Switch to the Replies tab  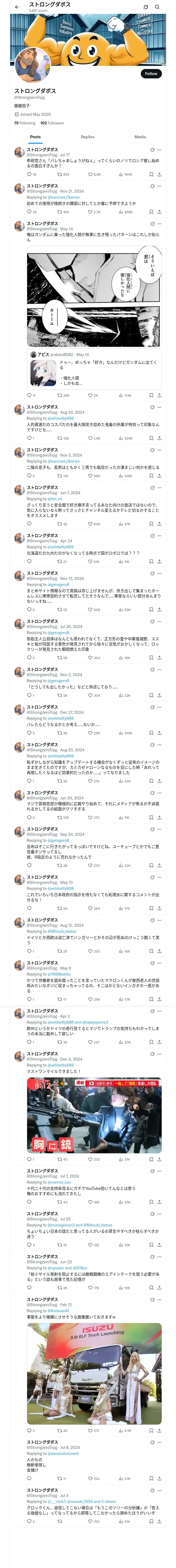pyautogui.click(x=87, y=137)
